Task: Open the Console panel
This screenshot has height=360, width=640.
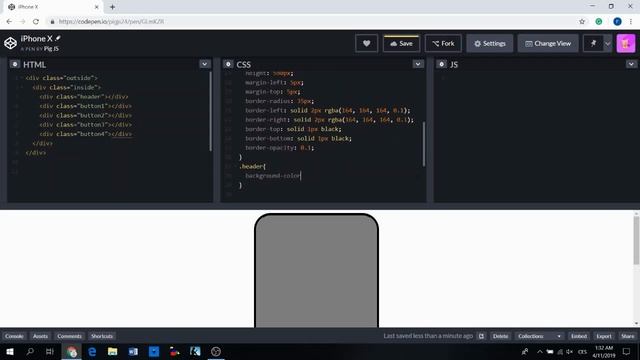Action: [14, 336]
